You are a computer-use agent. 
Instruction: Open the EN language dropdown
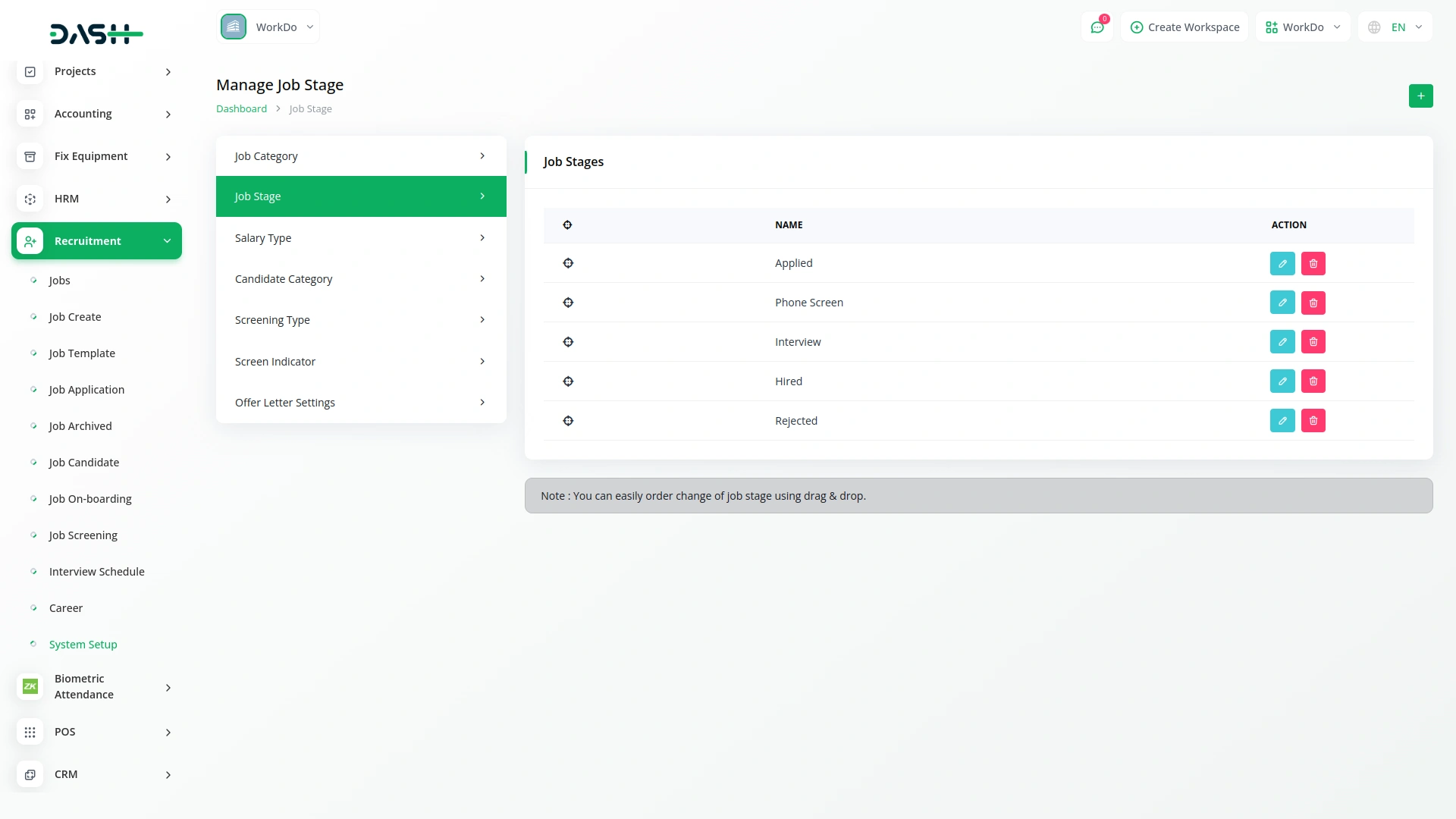pos(1395,27)
